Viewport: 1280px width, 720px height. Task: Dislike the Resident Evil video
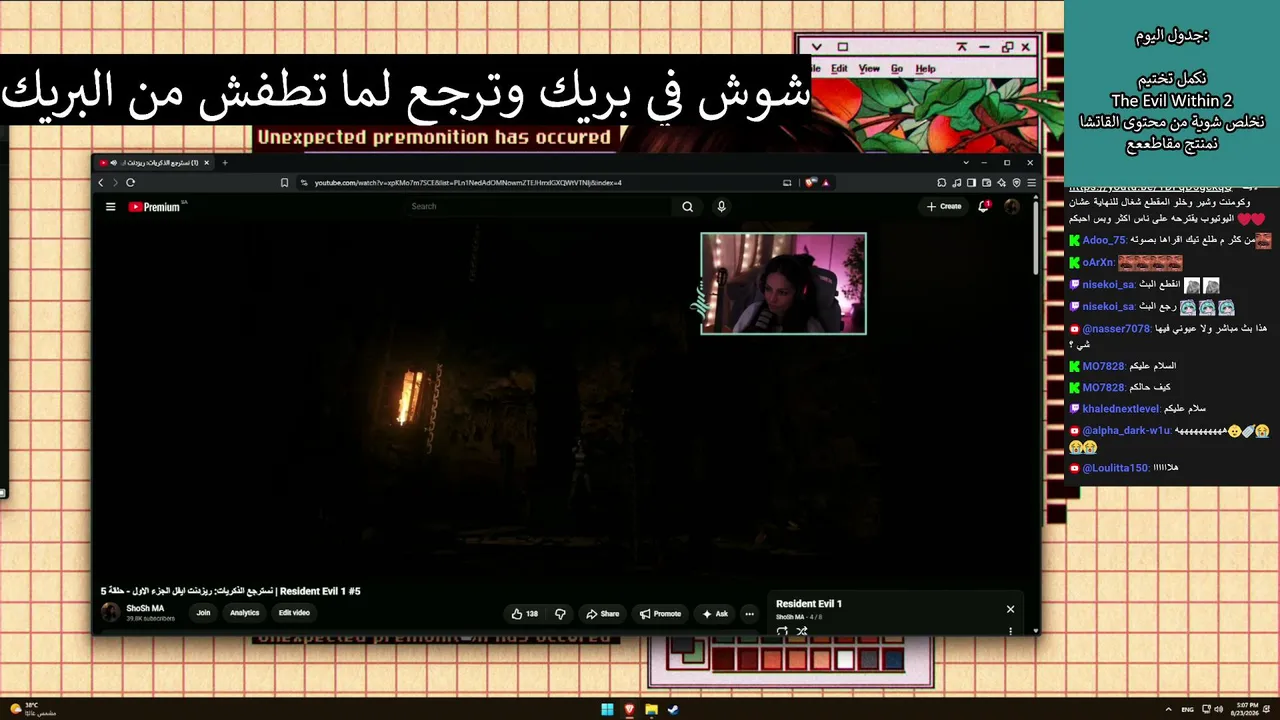(x=560, y=614)
